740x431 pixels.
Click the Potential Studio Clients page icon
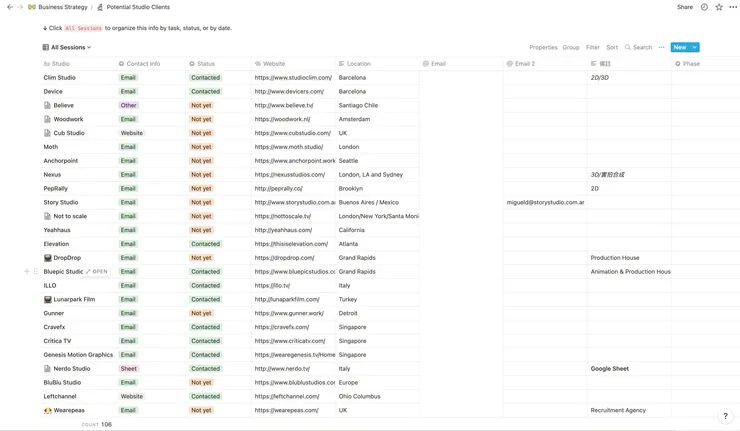tap(100, 7)
